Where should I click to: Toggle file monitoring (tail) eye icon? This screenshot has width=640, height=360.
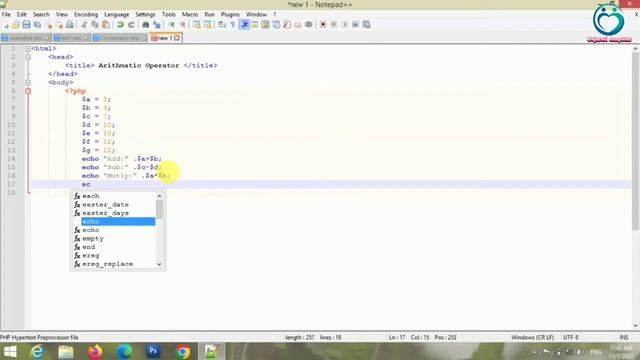(x=309, y=24)
